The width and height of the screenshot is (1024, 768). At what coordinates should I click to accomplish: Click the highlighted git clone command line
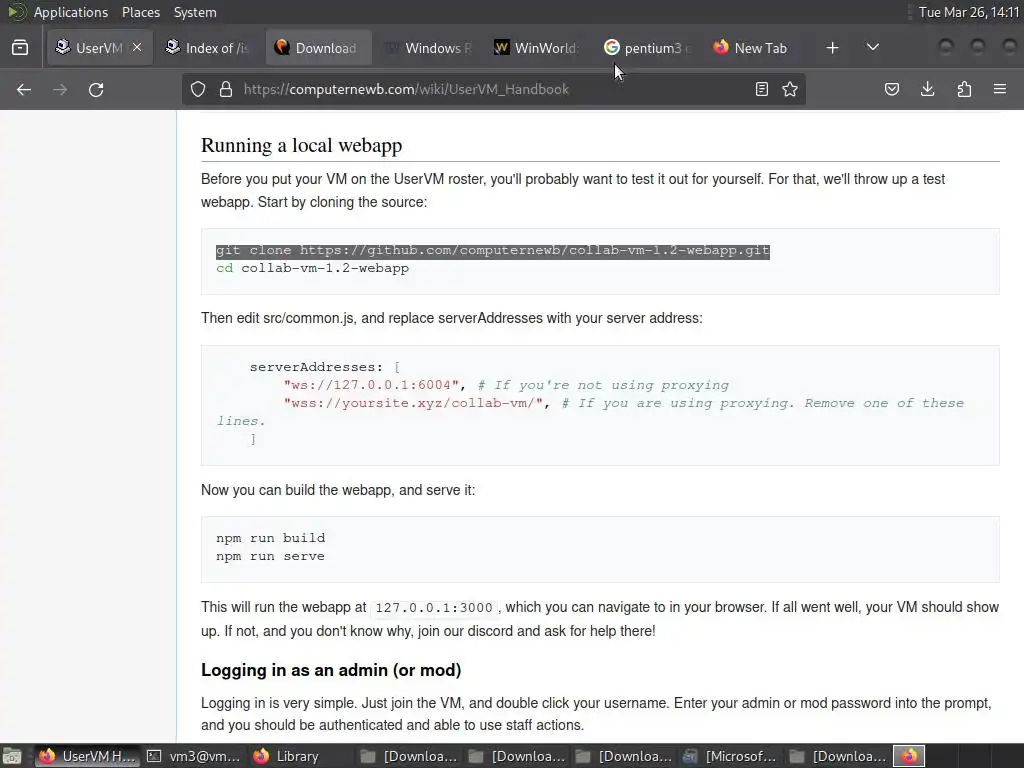[x=493, y=251]
